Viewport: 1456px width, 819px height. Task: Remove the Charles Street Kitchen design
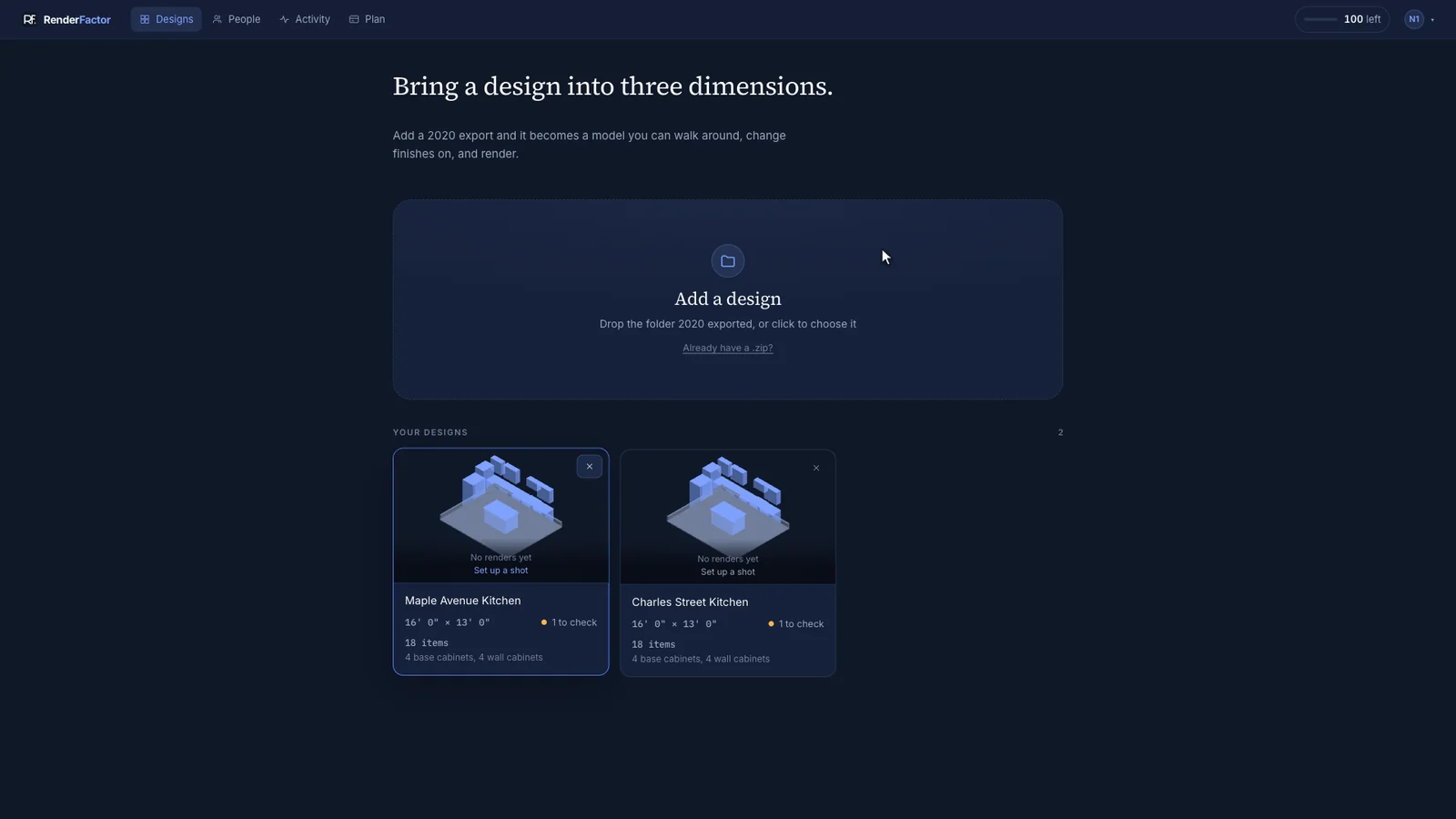[x=816, y=468]
